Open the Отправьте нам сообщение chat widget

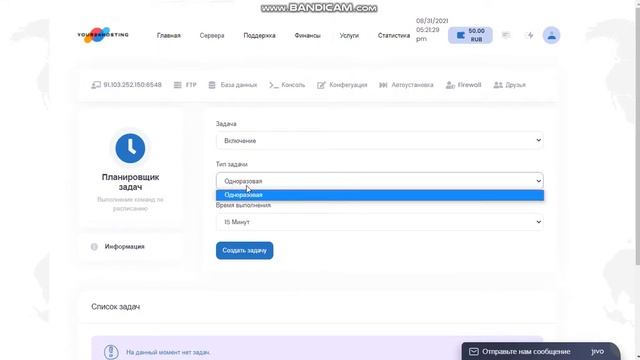[540, 351]
